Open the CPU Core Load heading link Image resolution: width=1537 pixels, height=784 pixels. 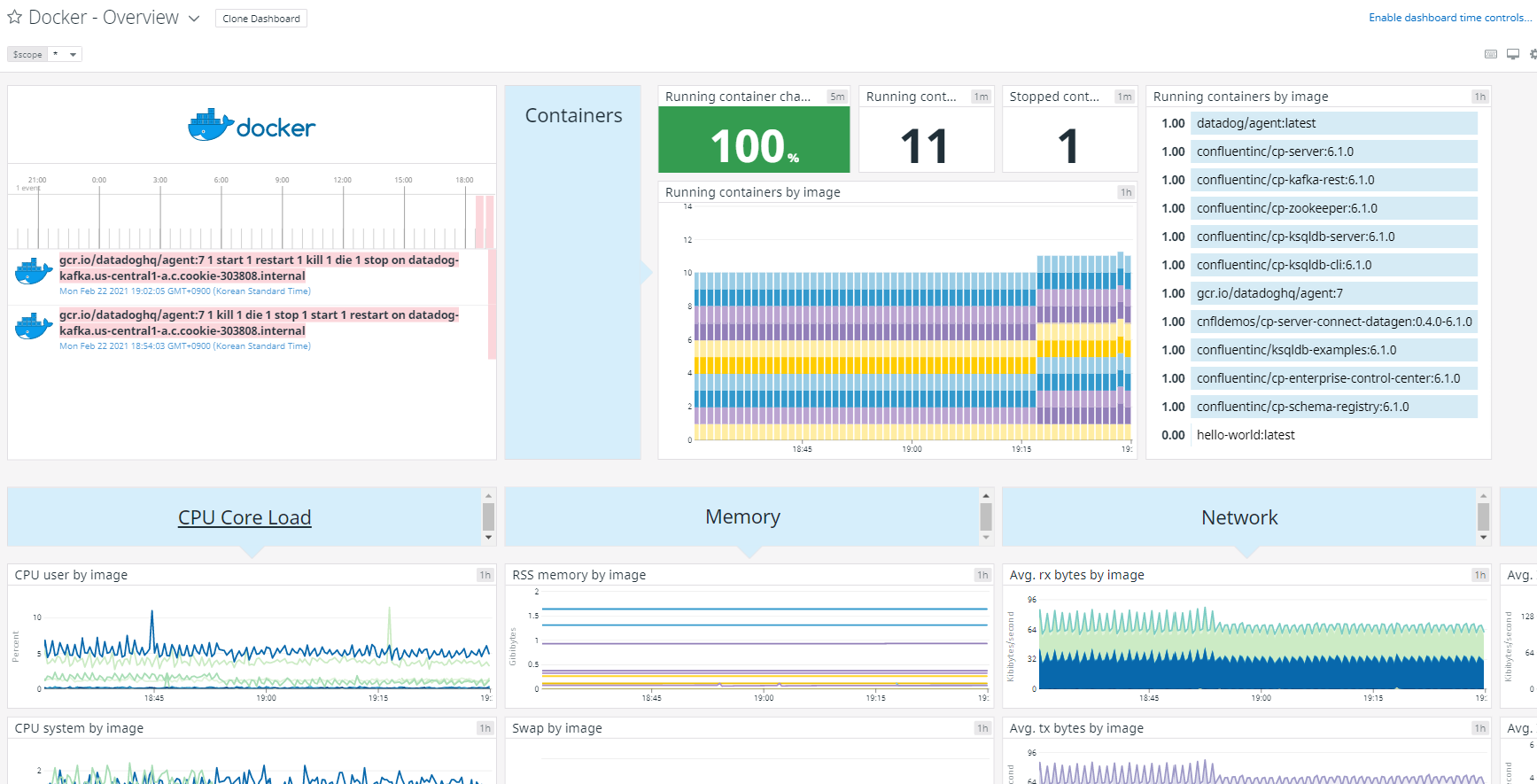(245, 517)
